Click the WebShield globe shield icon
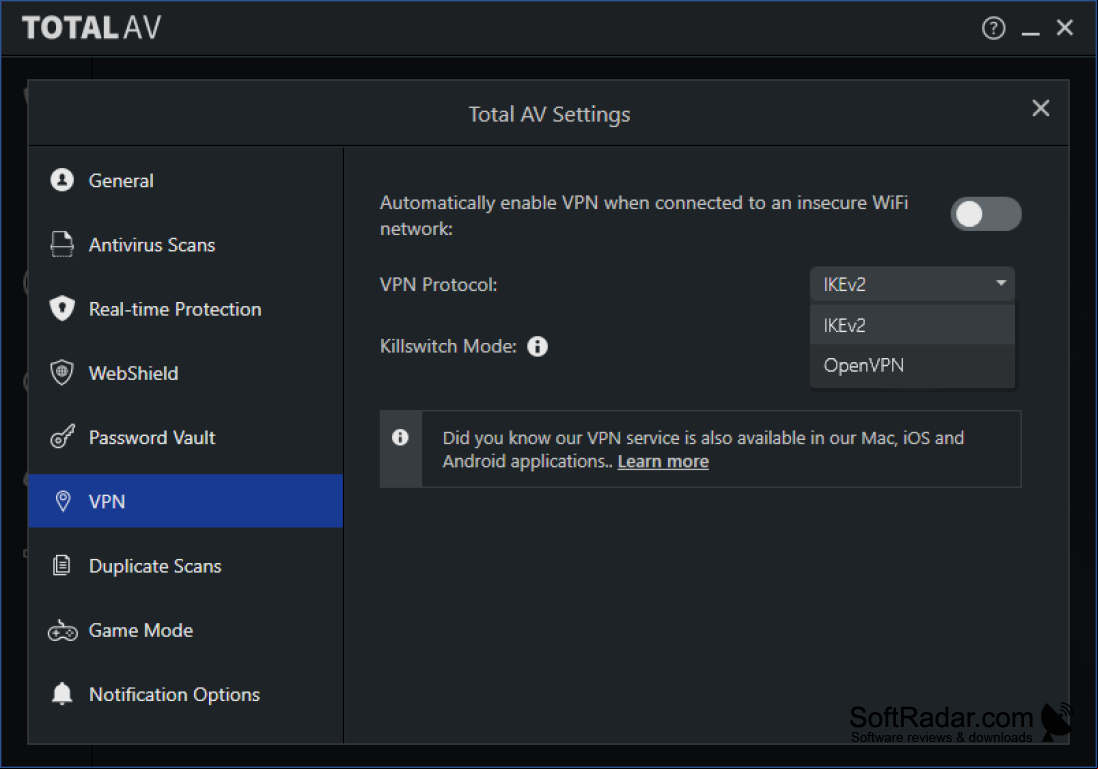 coord(62,373)
